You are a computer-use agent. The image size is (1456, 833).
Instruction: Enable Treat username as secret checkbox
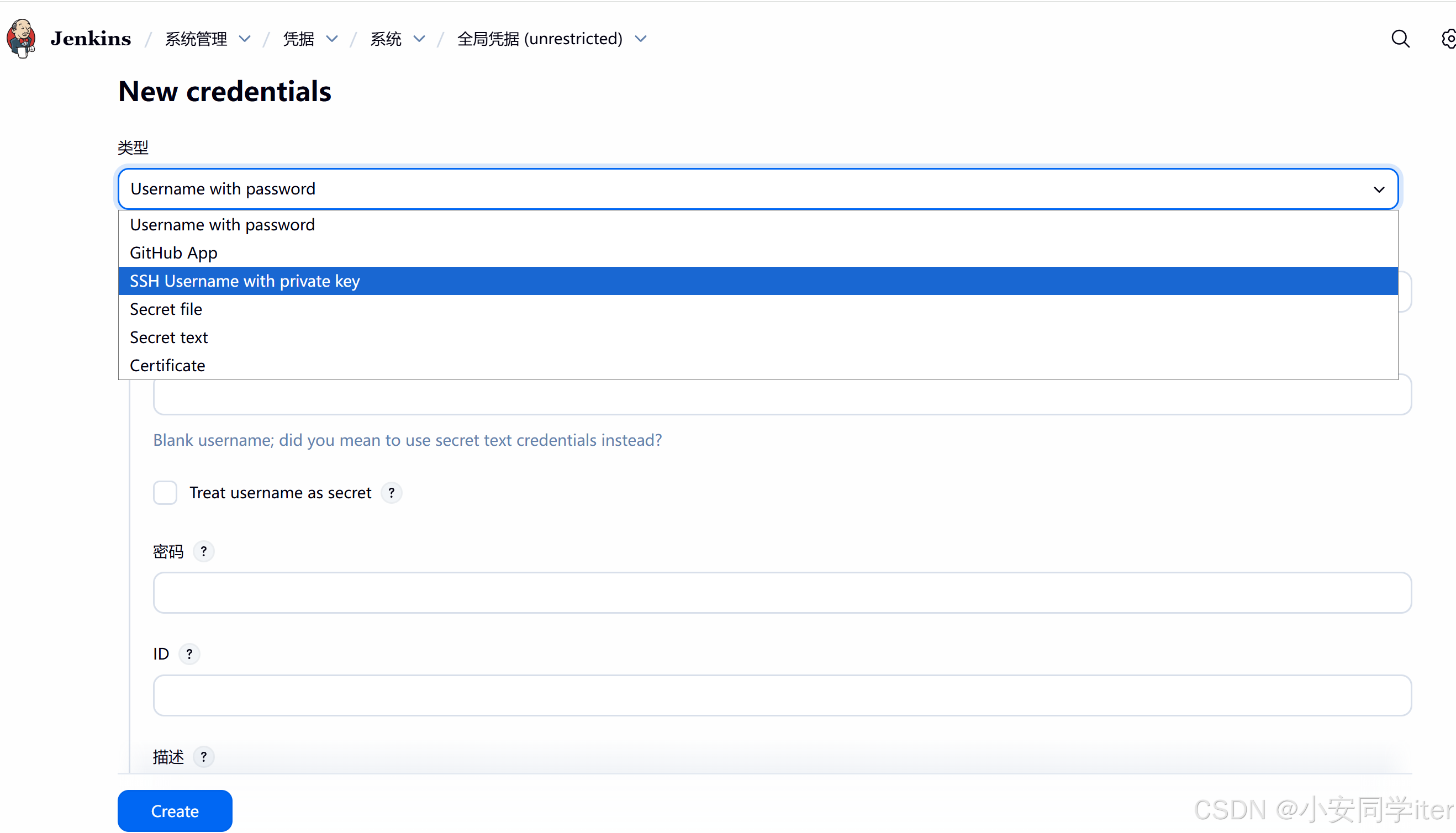[165, 493]
